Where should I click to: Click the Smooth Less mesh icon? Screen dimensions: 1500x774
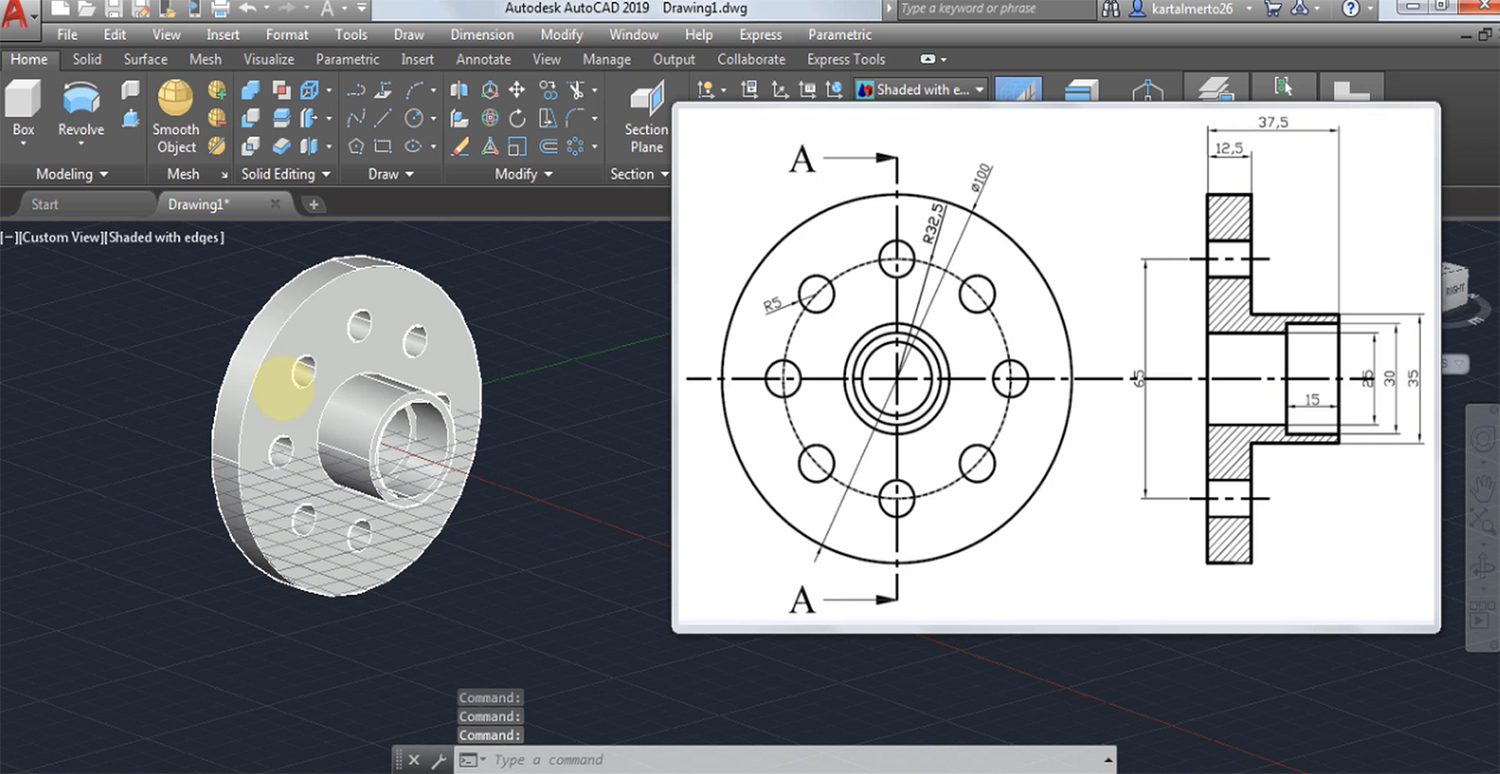(217, 118)
